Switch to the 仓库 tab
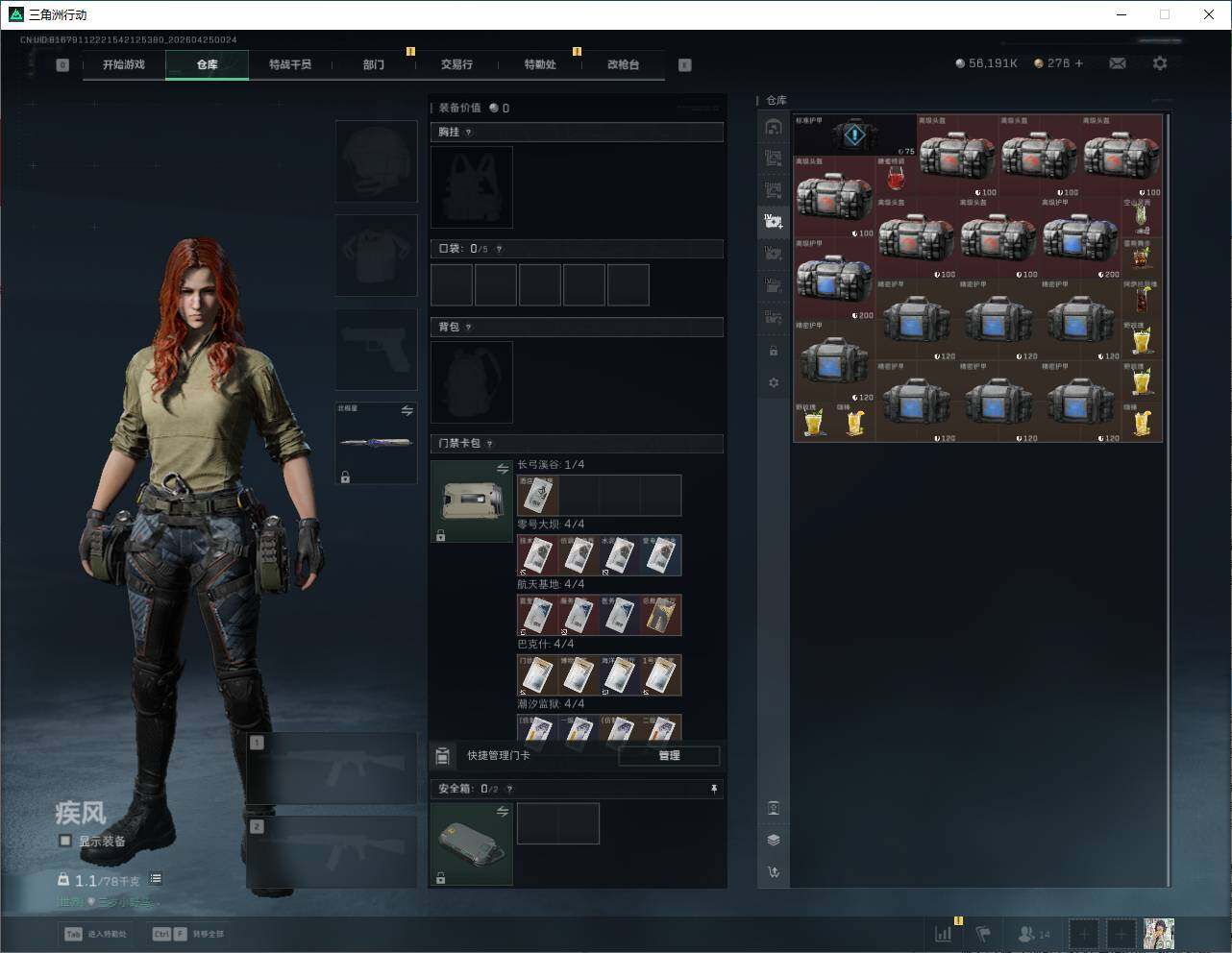The image size is (1232, 953). [208, 64]
